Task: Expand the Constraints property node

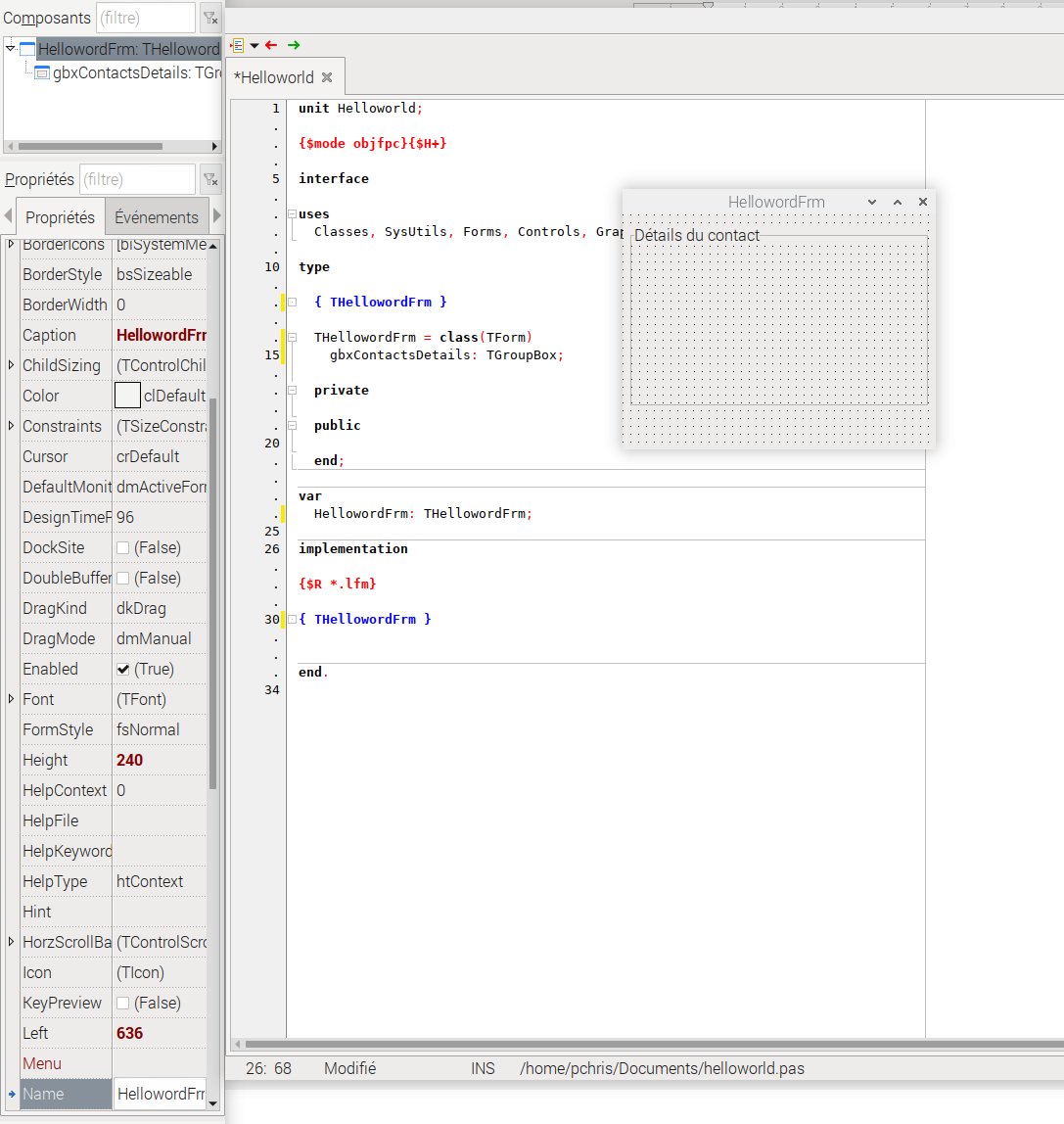Action: tap(12, 426)
